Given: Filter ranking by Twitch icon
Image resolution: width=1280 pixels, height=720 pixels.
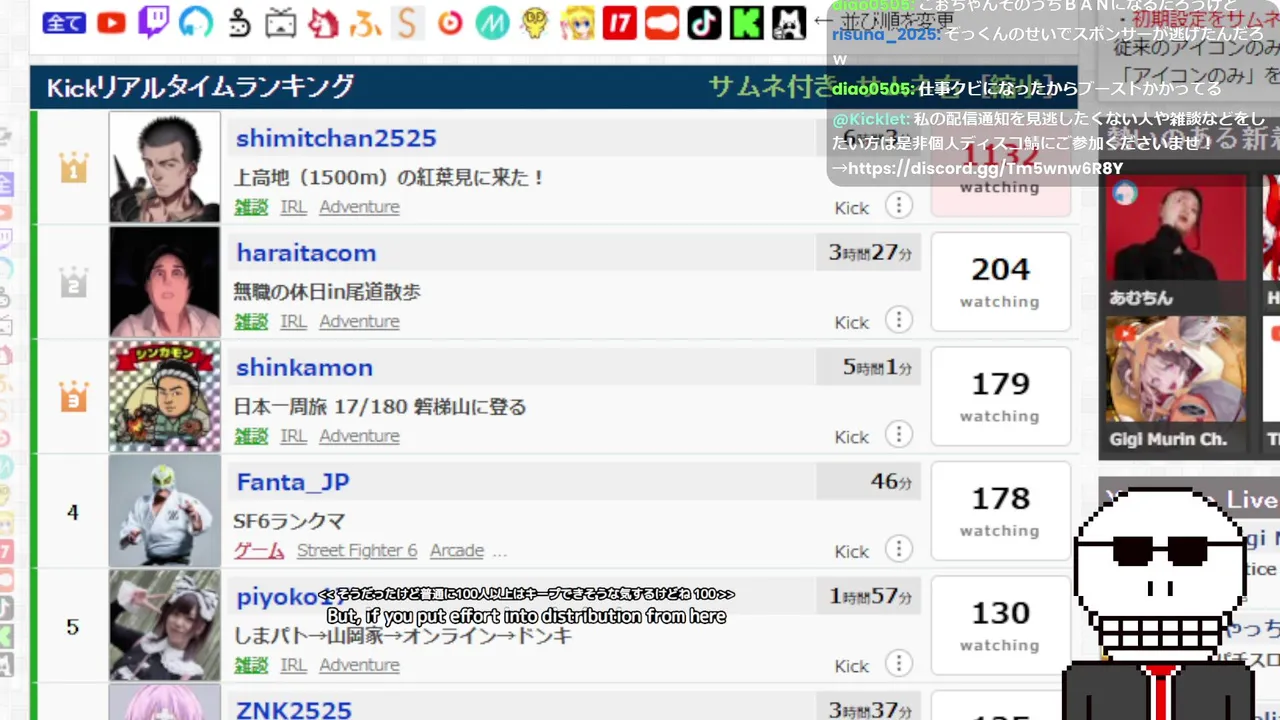Looking at the screenshot, I should coord(153,22).
